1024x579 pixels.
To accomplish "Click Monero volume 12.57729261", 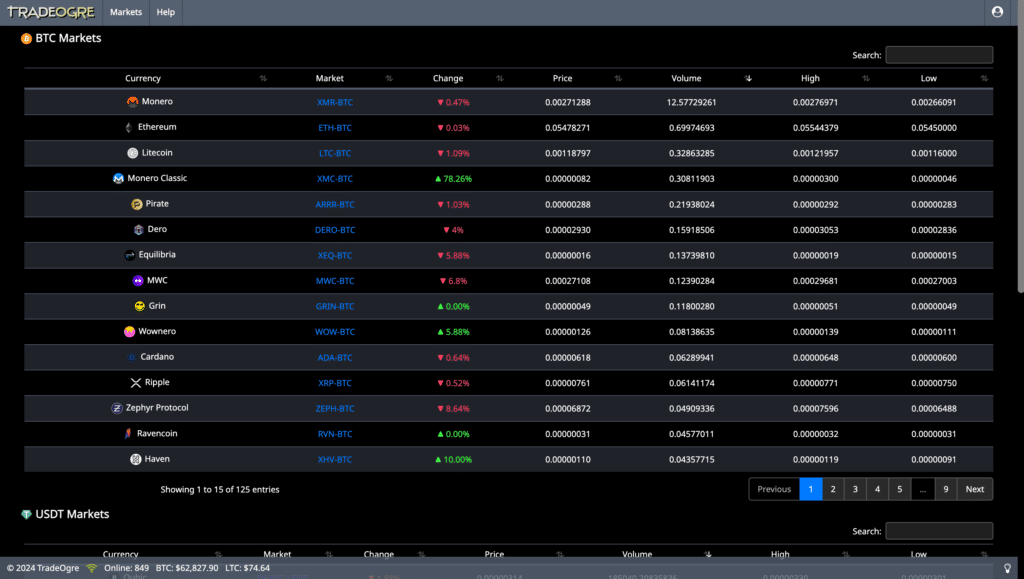I will pyautogui.click(x=692, y=102).
